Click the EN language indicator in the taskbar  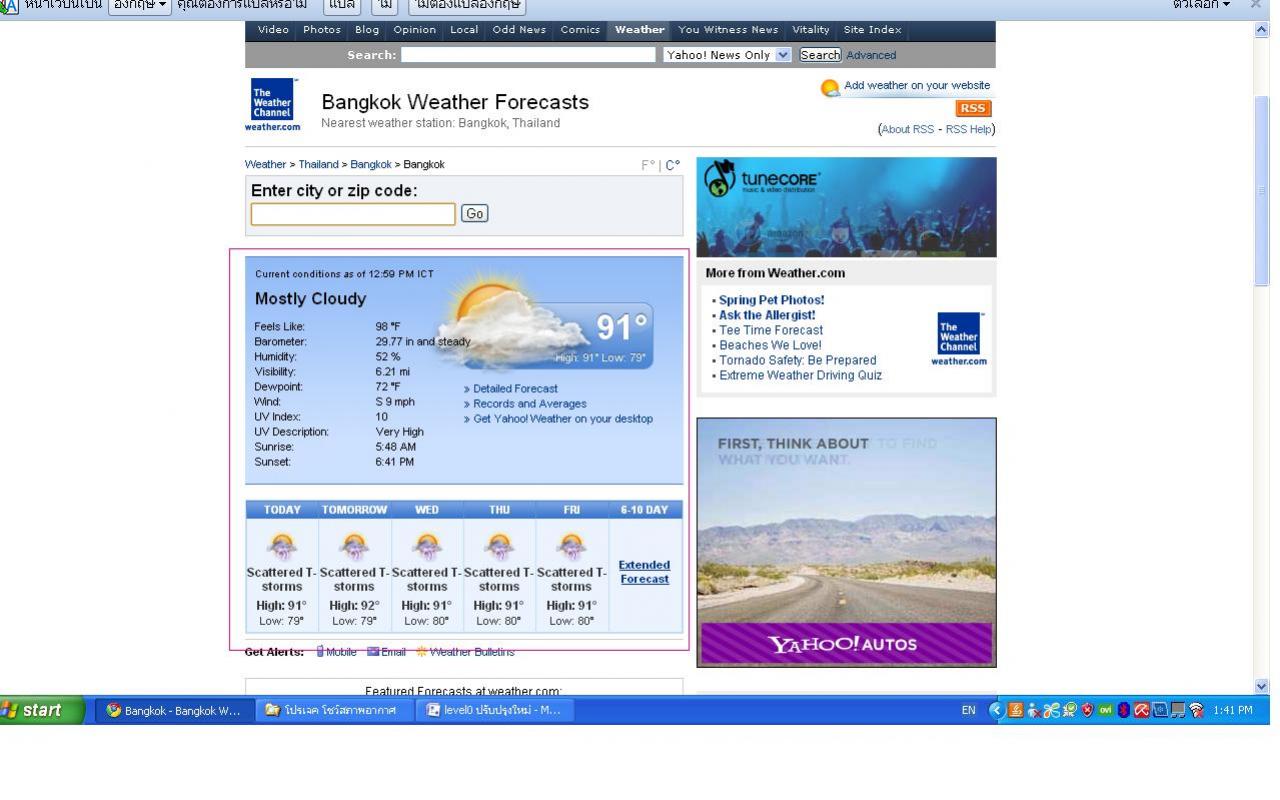pyautogui.click(x=968, y=710)
